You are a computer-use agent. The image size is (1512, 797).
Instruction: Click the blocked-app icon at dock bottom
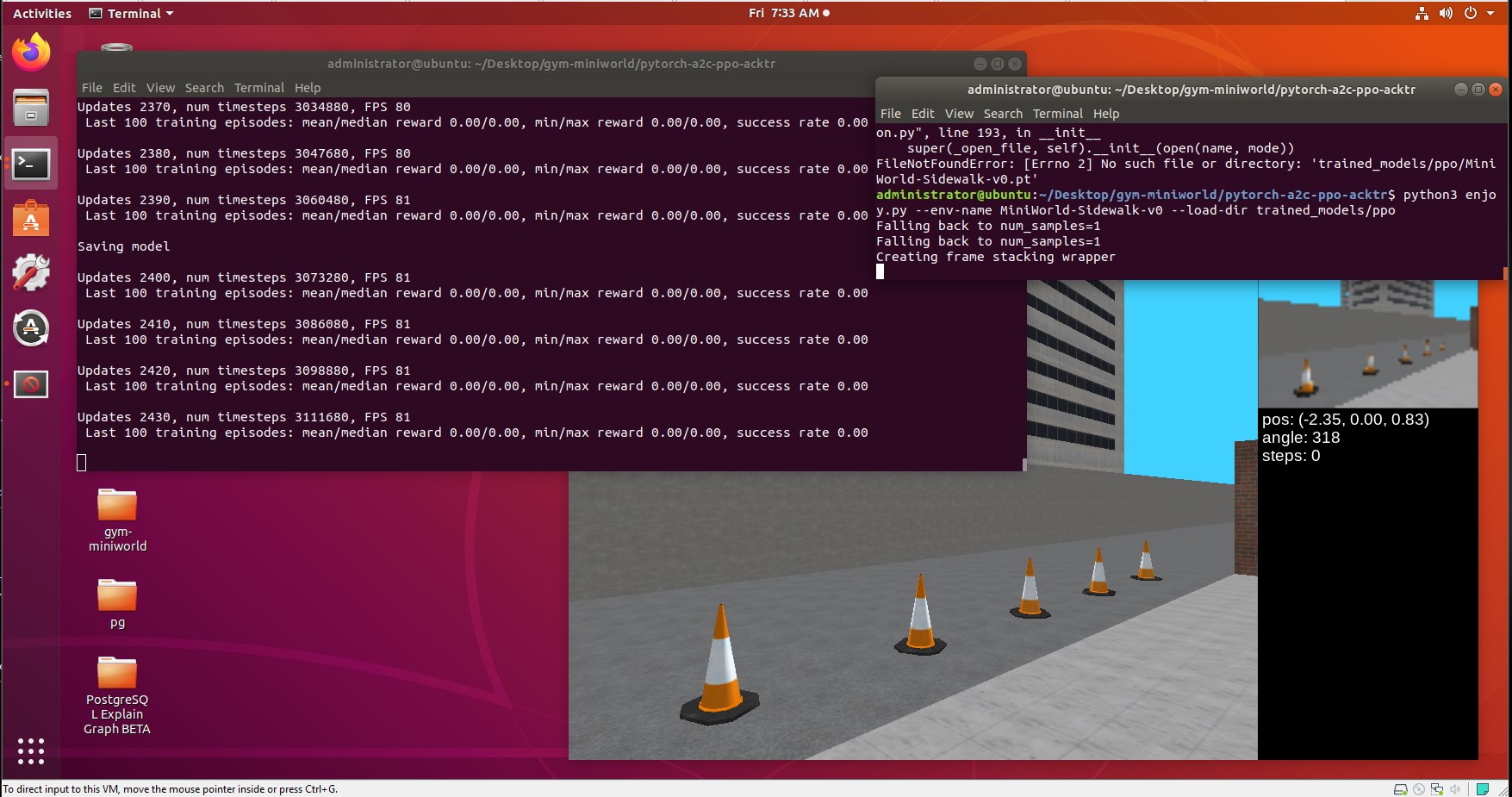[30, 385]
